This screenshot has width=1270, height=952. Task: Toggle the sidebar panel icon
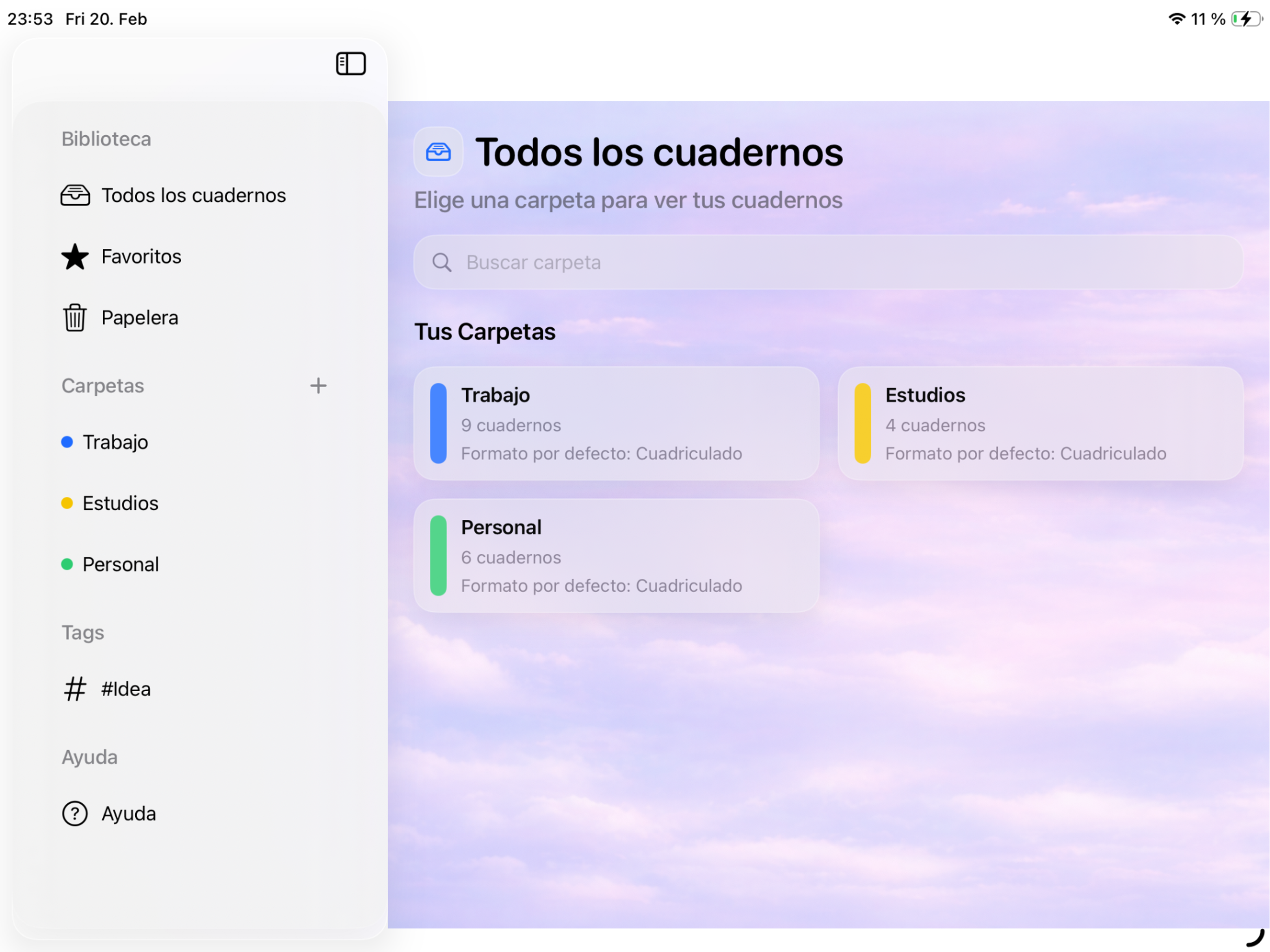tap(351, 64)
